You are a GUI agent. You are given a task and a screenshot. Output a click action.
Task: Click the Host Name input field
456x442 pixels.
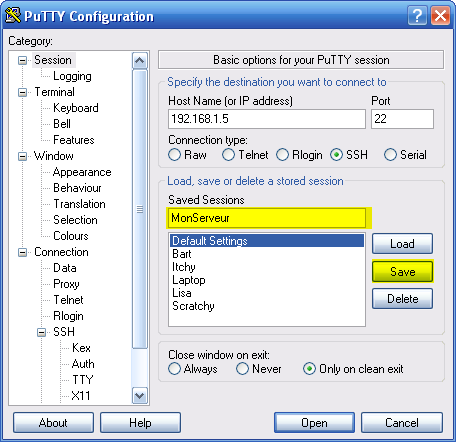tap(267, 119)
